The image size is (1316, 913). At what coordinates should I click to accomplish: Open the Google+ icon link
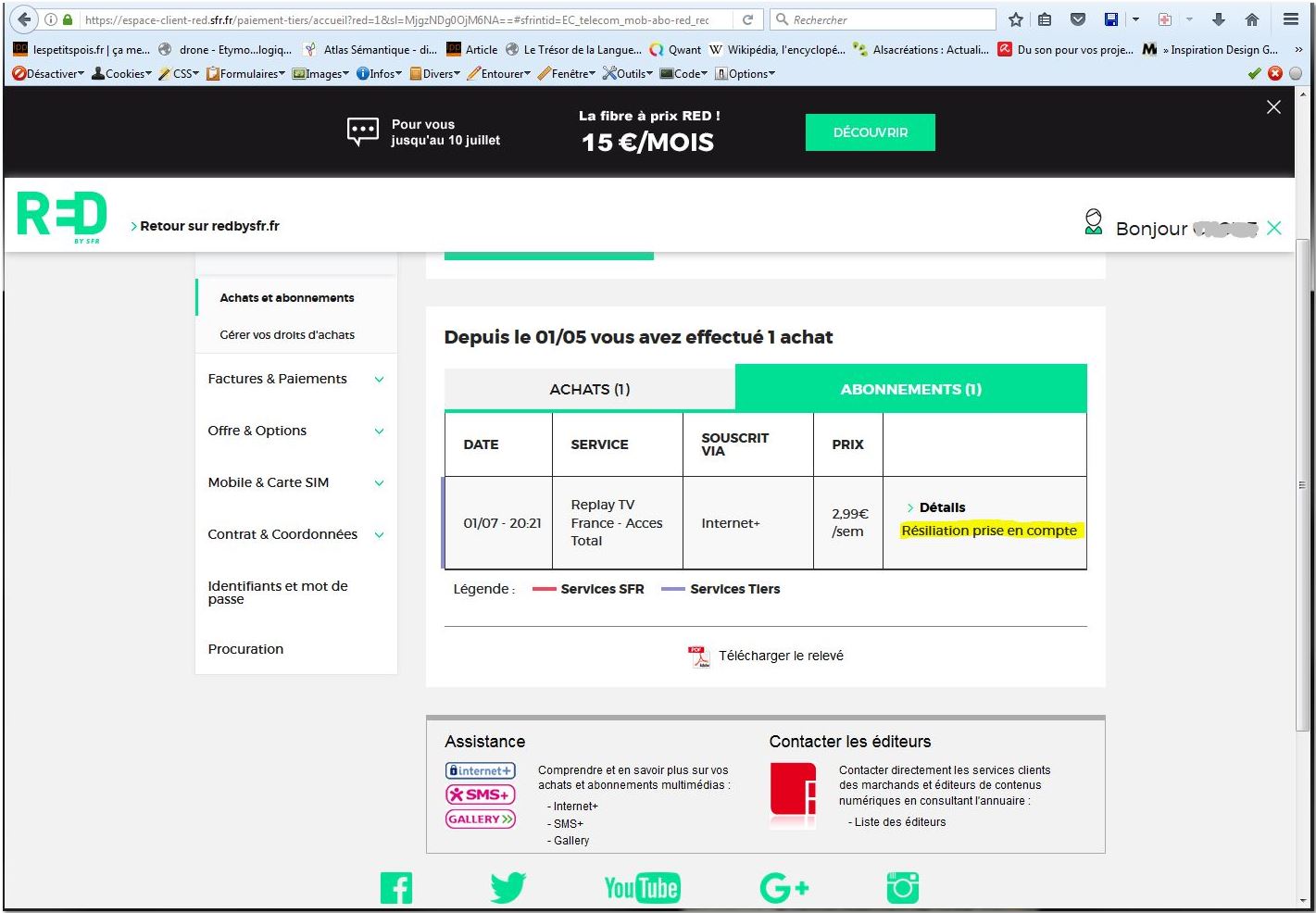[783, 888]
